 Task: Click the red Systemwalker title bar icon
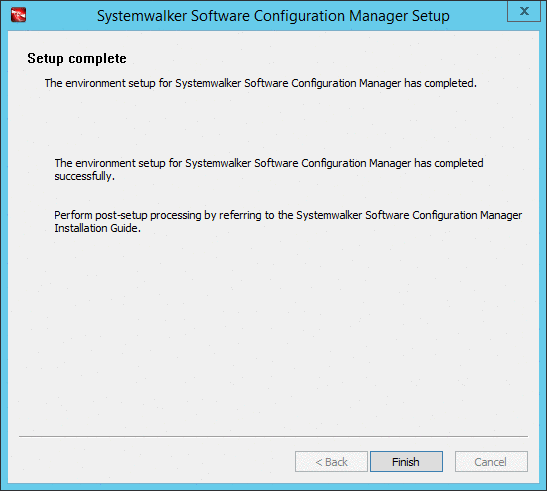[18, 15]
